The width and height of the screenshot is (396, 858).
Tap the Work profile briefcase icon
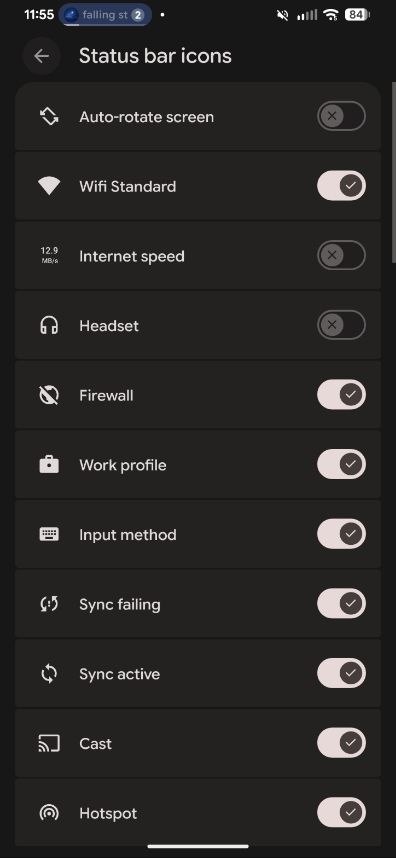pyautogui.click(x=49, y=465)
